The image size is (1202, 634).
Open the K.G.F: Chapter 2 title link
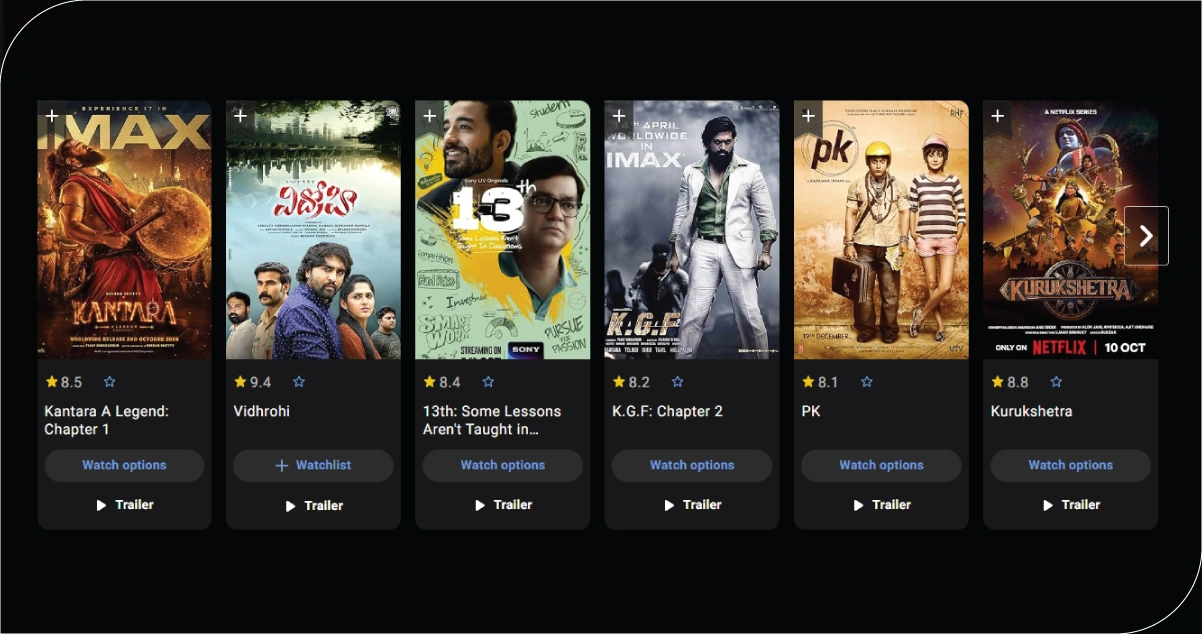667,411
